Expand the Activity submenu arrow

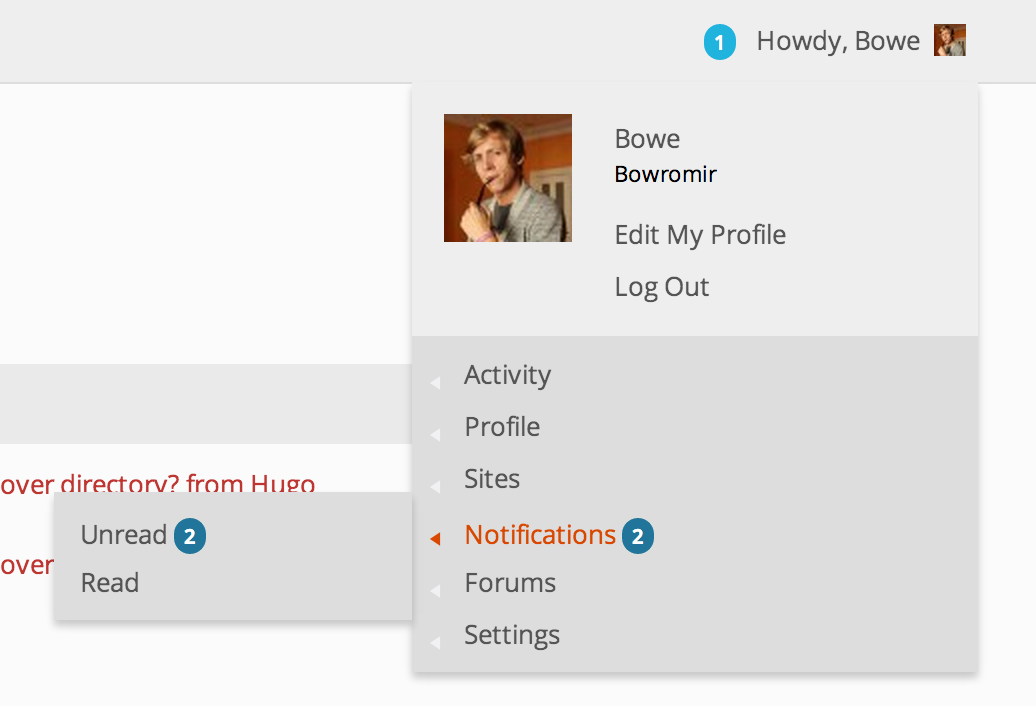tap(435, 382)
